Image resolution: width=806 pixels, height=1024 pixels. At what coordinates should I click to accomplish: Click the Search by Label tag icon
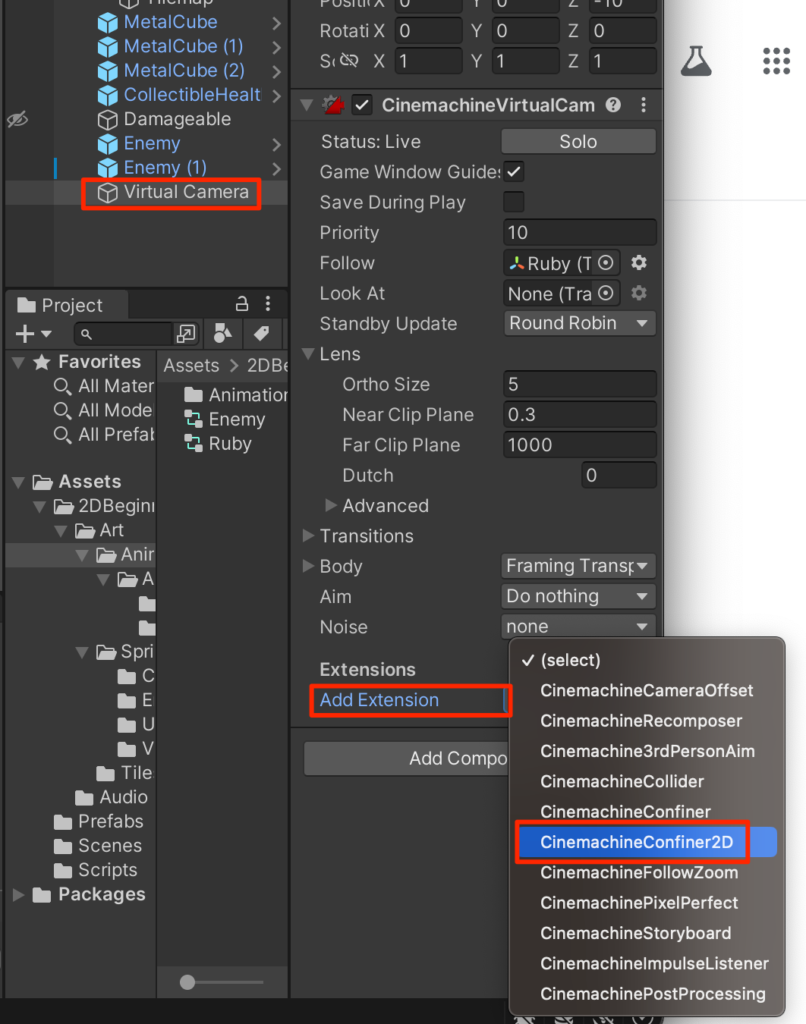tap(261, 334)
